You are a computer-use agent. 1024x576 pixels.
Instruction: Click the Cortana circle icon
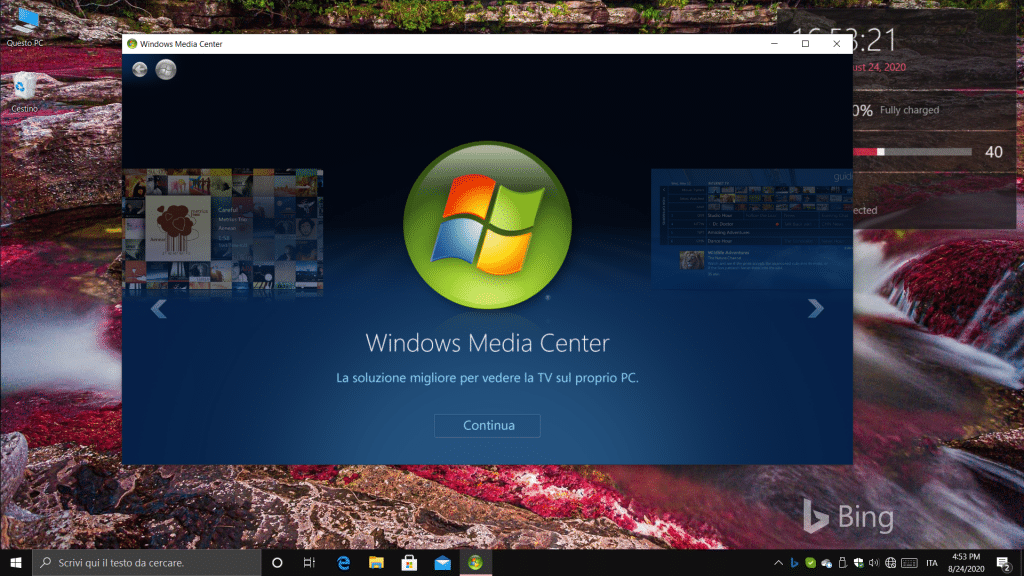pos(278,563)
